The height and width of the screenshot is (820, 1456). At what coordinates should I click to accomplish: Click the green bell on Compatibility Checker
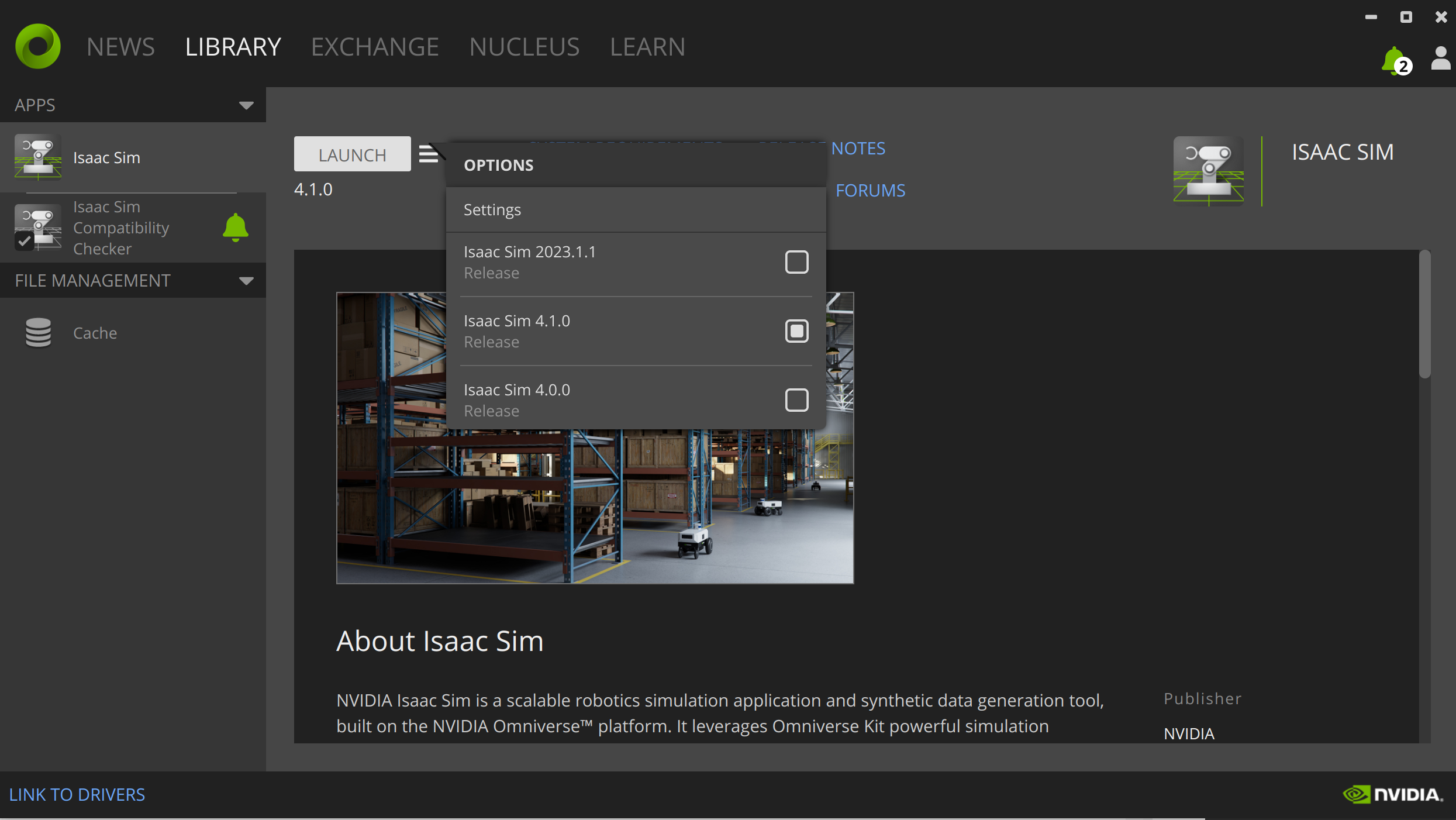click(235, 228)
